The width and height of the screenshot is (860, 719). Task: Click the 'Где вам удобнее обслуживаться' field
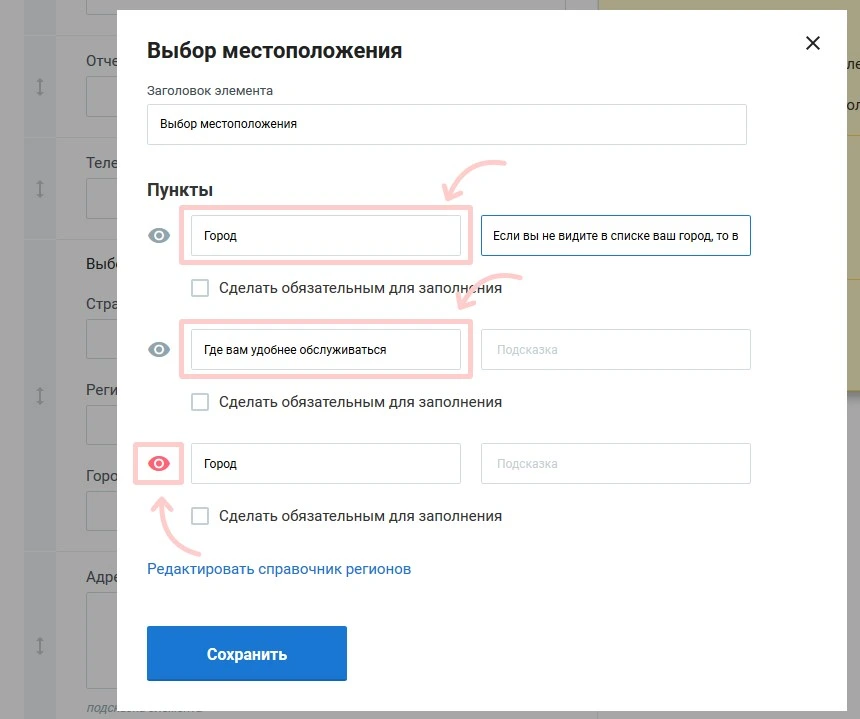coord(325,350)
